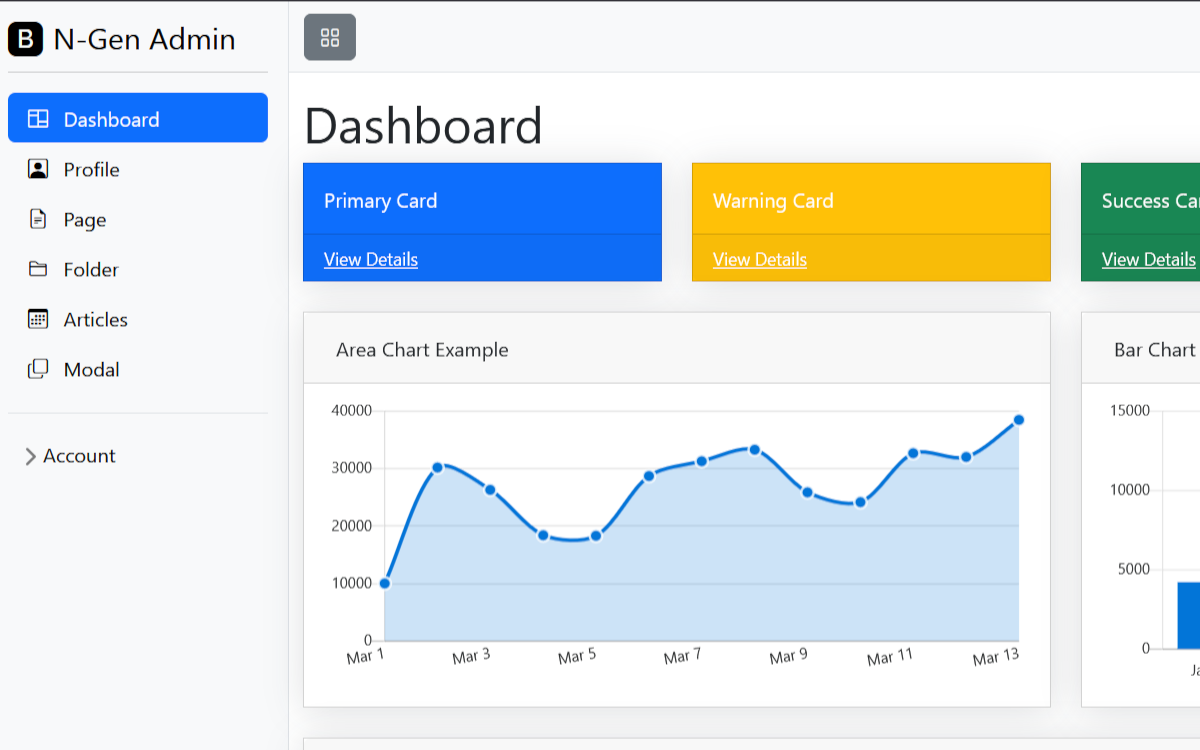
Task: Click View Details on Primary Card
Action: click(x=371, y=260)
